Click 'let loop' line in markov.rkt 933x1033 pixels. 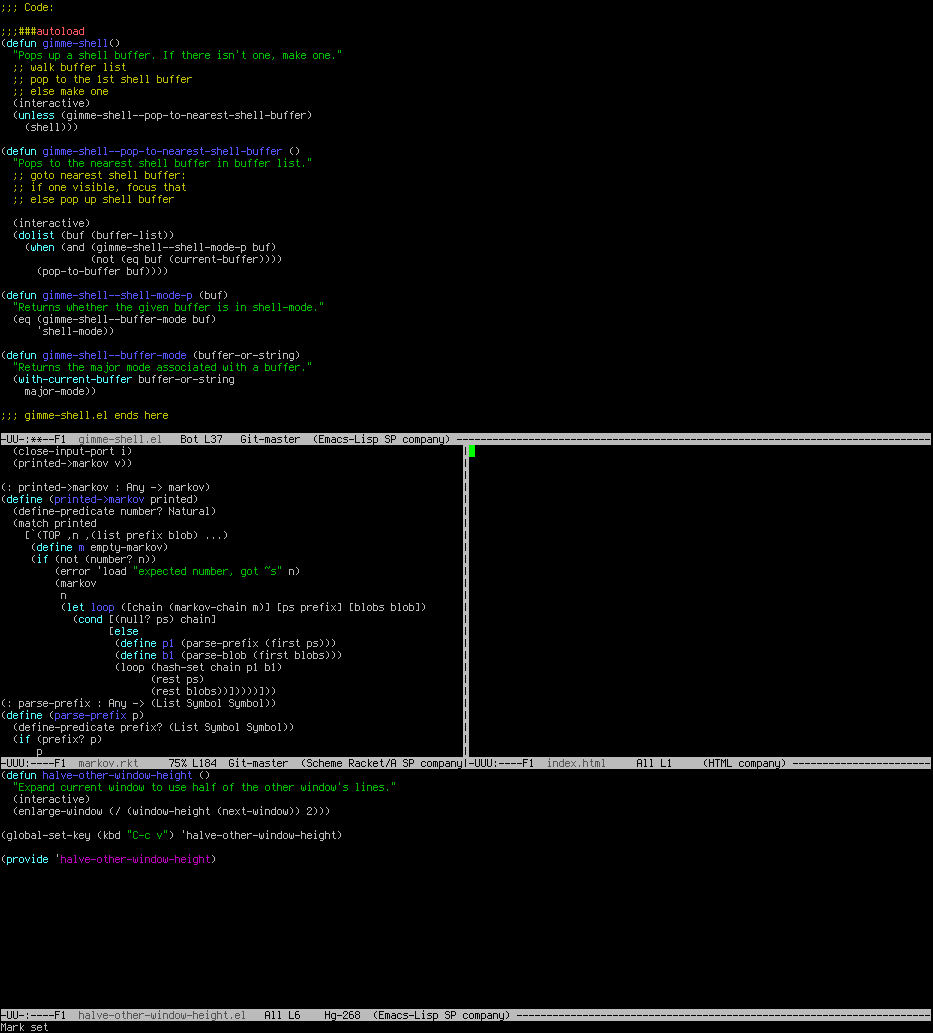click(243, 607)
